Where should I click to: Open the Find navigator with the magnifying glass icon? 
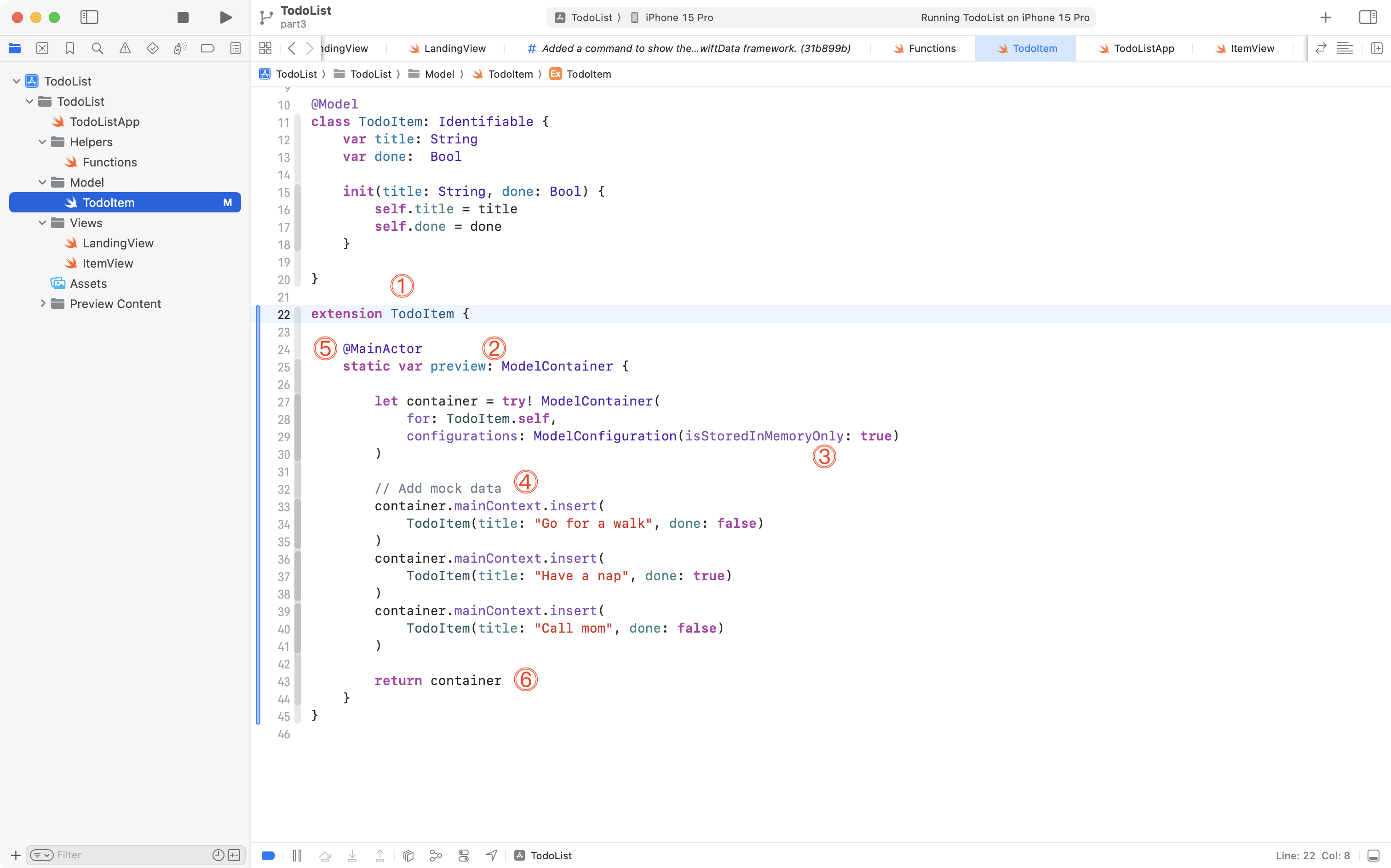pos(98,48)
